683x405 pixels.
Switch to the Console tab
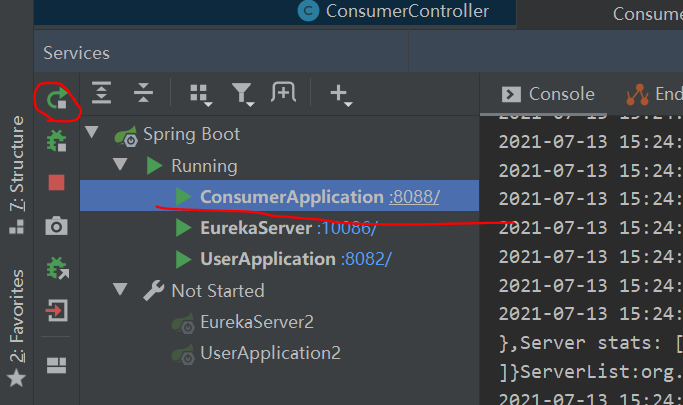coord(548,94)
